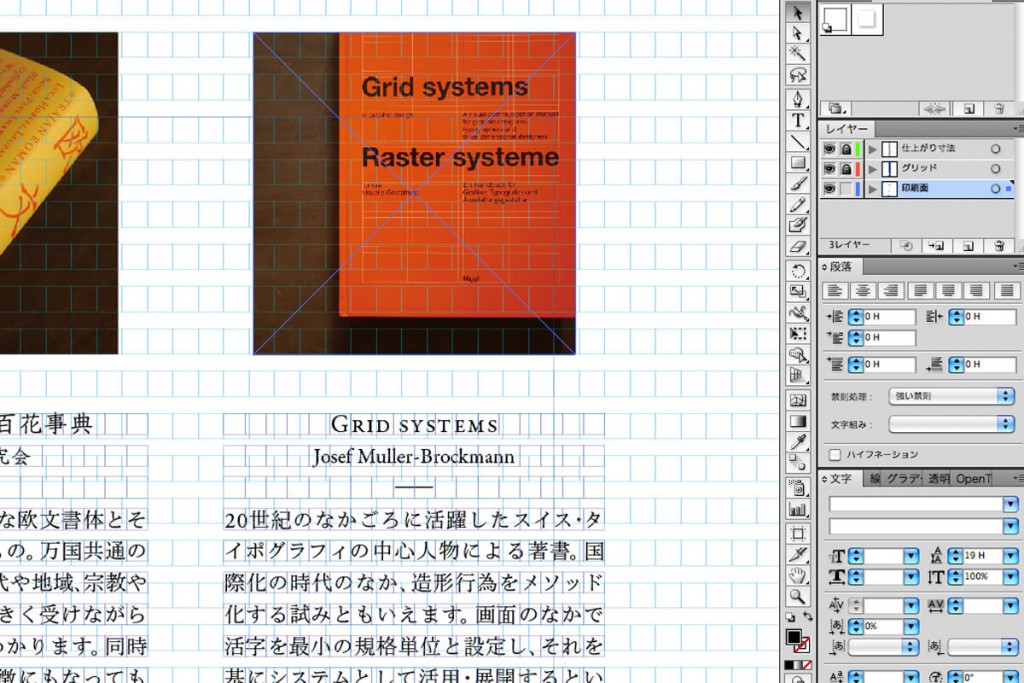Viewport: 1024px width, 683px height.
Task: Click the black fill color swatch
Action: pos(793,637)
